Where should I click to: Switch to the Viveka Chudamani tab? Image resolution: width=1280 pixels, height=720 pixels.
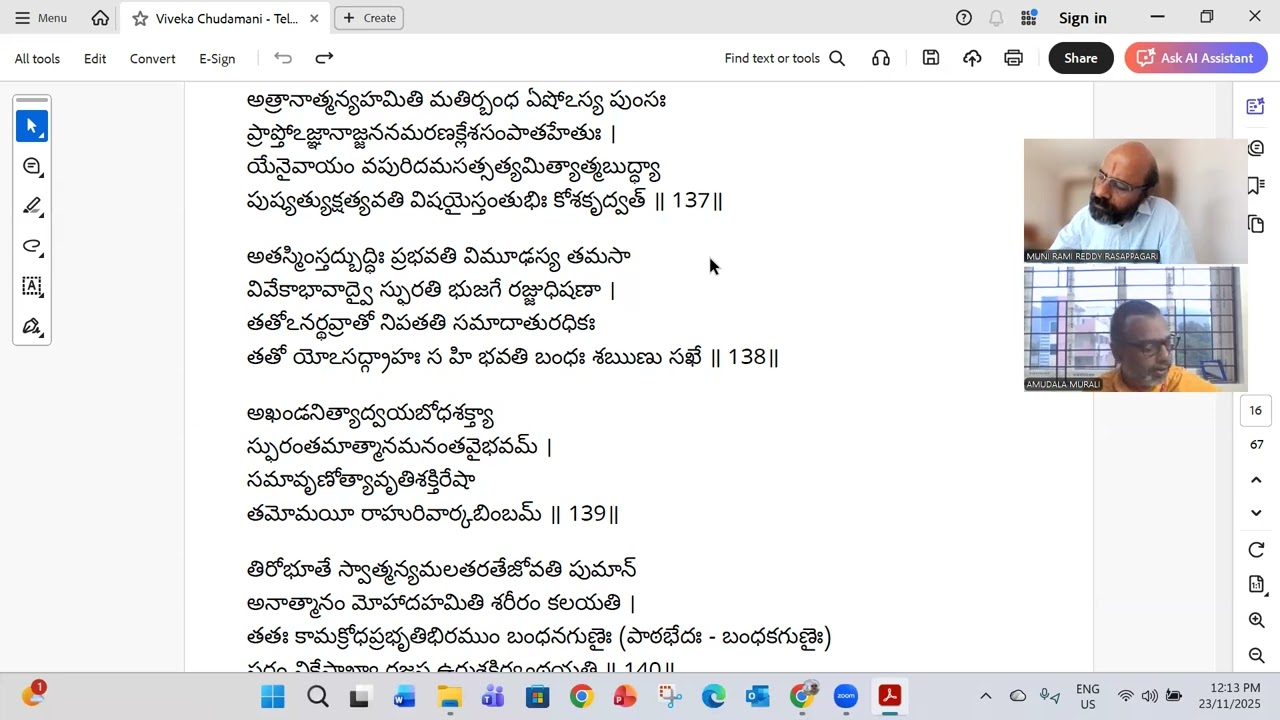point(225,18)
